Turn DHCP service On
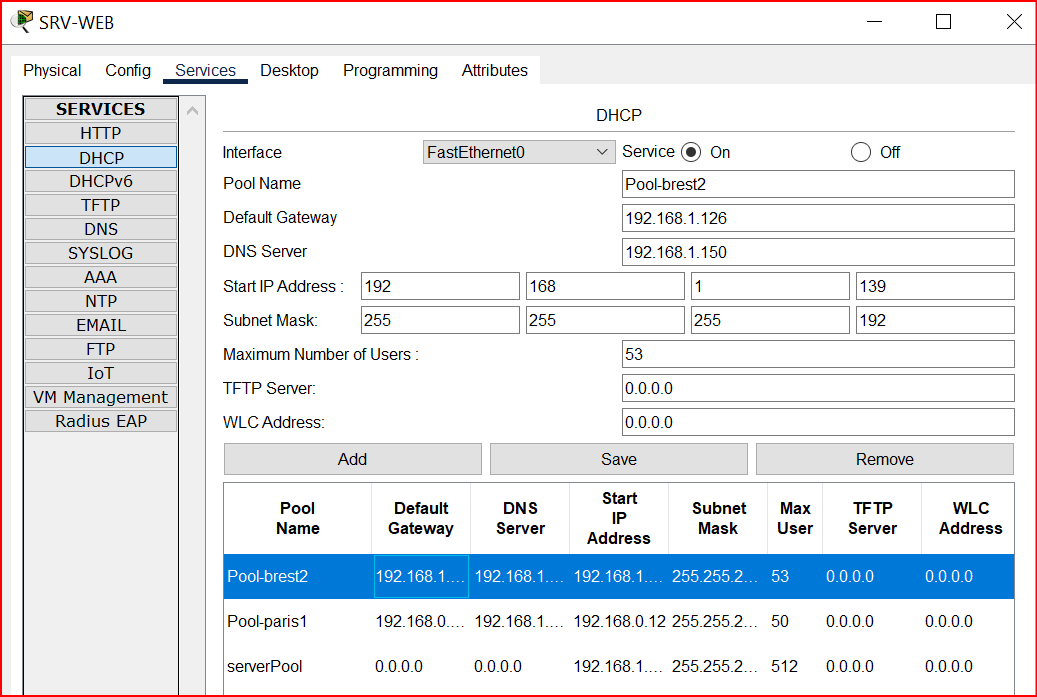This screenshot has width=1037, height=697. (x=691, y=152)
